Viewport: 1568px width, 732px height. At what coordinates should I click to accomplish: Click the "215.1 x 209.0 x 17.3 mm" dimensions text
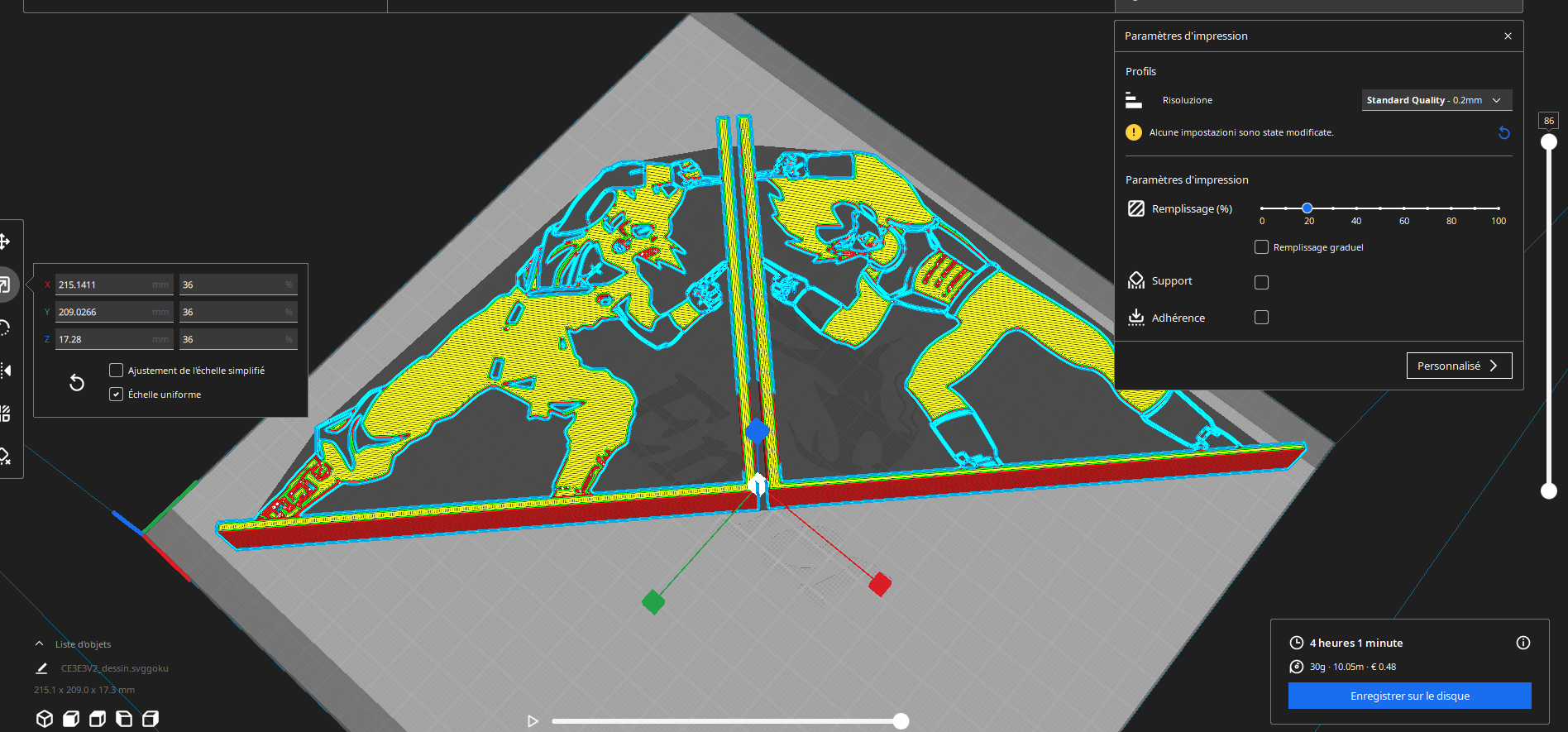84,690
